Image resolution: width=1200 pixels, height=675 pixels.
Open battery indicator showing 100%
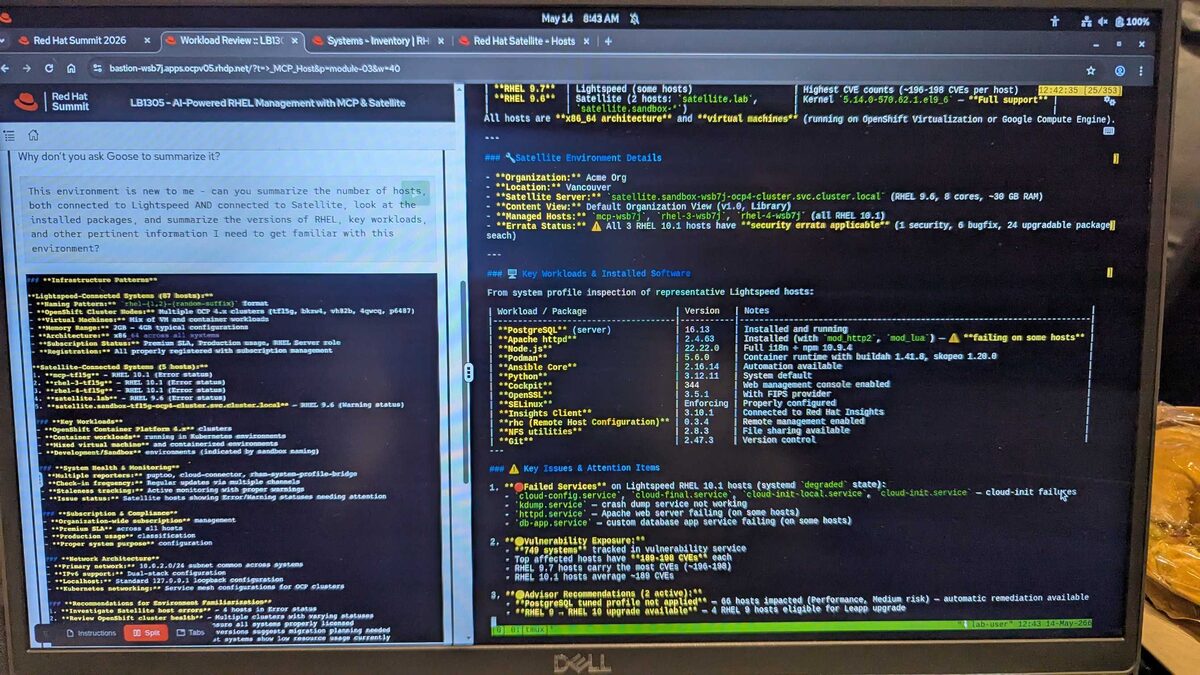[1131, 20]
